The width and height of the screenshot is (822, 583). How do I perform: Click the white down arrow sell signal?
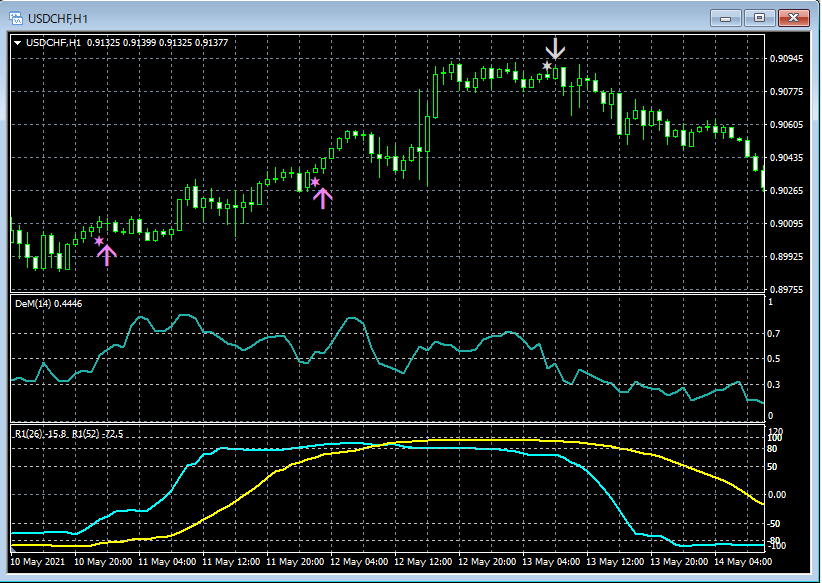pyautogui.click(x=555, y=49)
